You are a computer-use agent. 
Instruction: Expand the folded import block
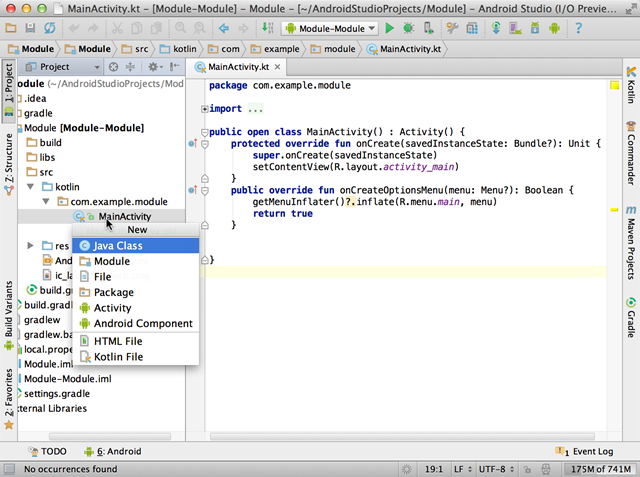(206, 108)
